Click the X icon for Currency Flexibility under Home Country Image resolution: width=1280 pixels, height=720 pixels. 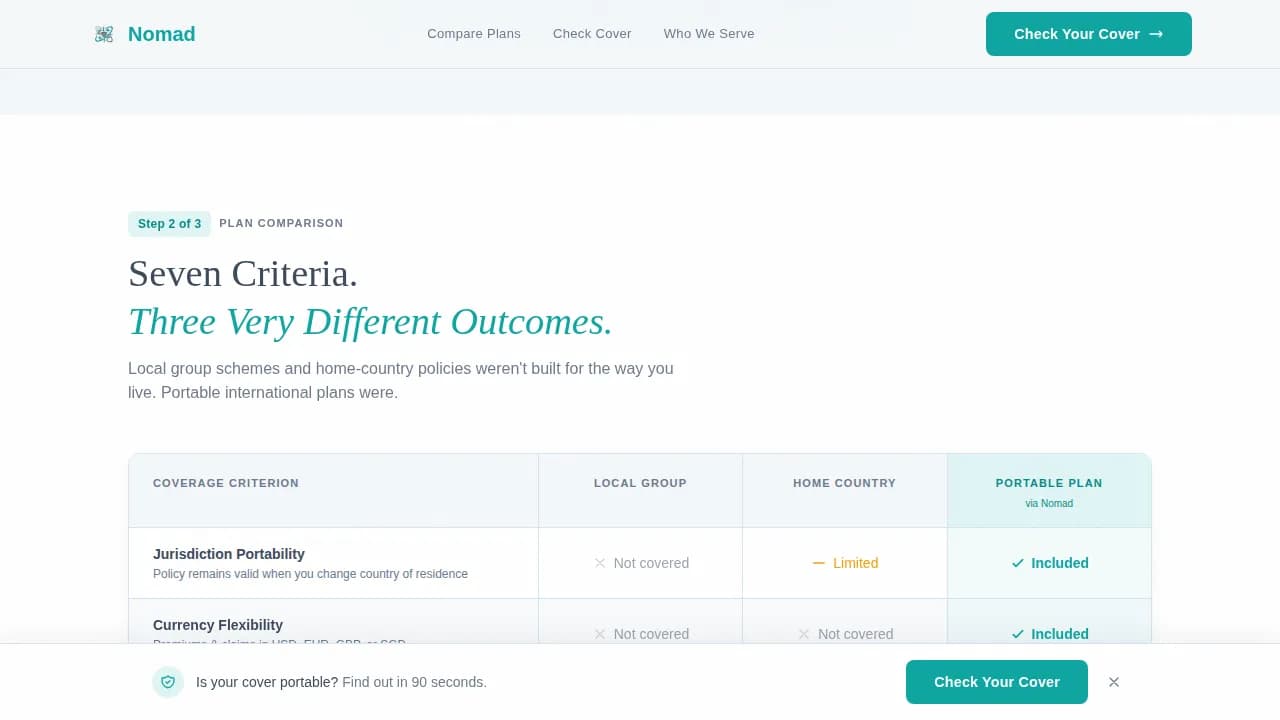pyautogui.click(x=804, y=634)
